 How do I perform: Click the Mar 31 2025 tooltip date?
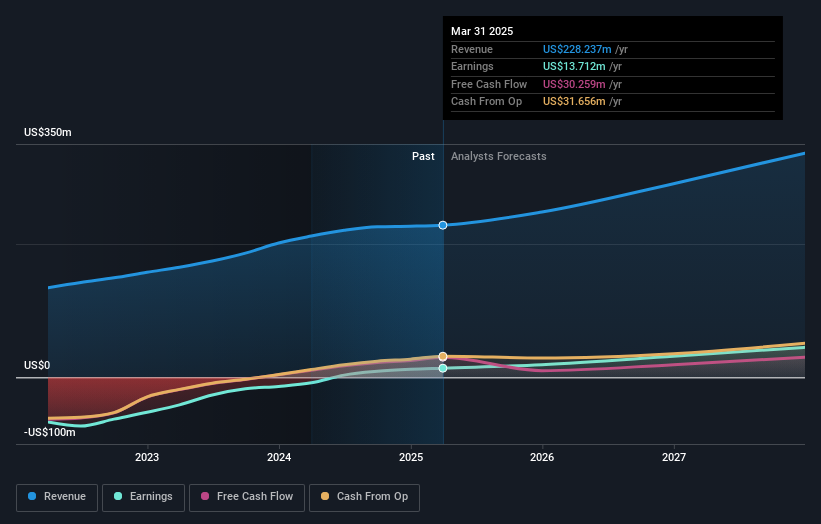pos(482,31)
